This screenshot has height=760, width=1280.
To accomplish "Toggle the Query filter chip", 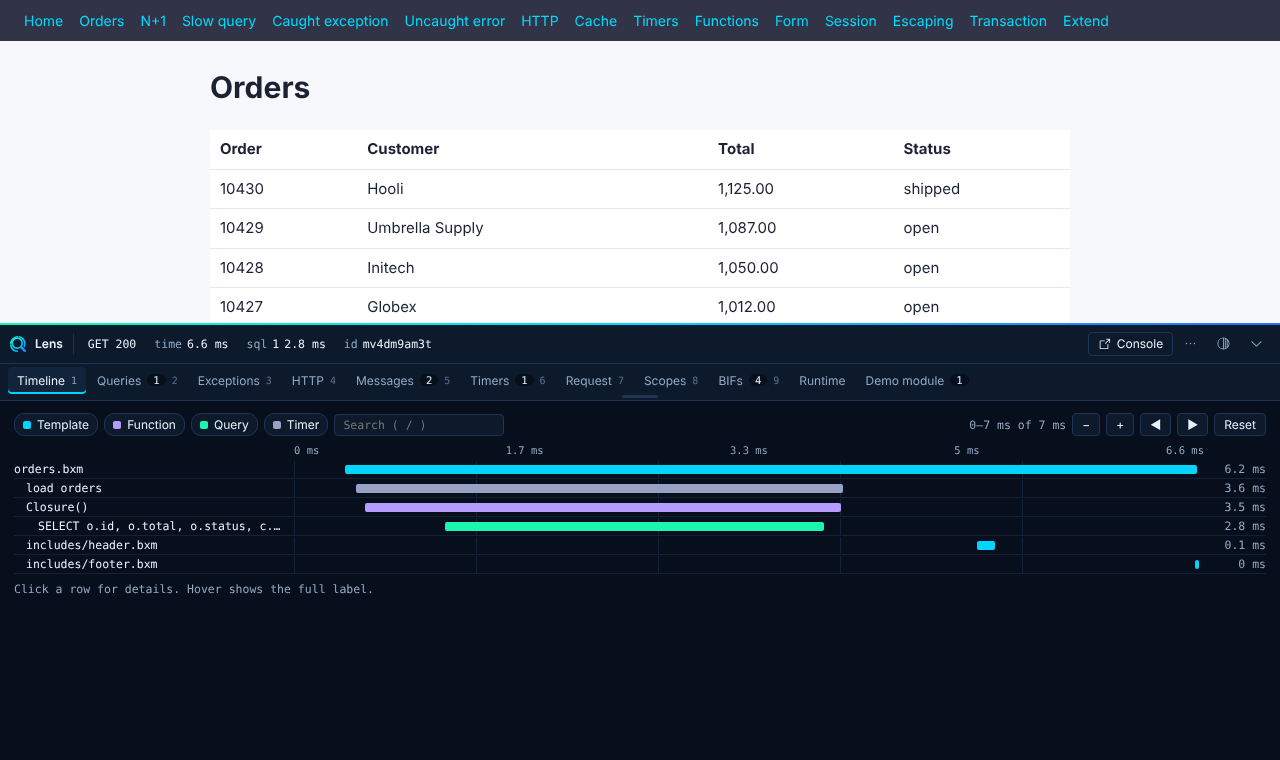I will point(224,425).
